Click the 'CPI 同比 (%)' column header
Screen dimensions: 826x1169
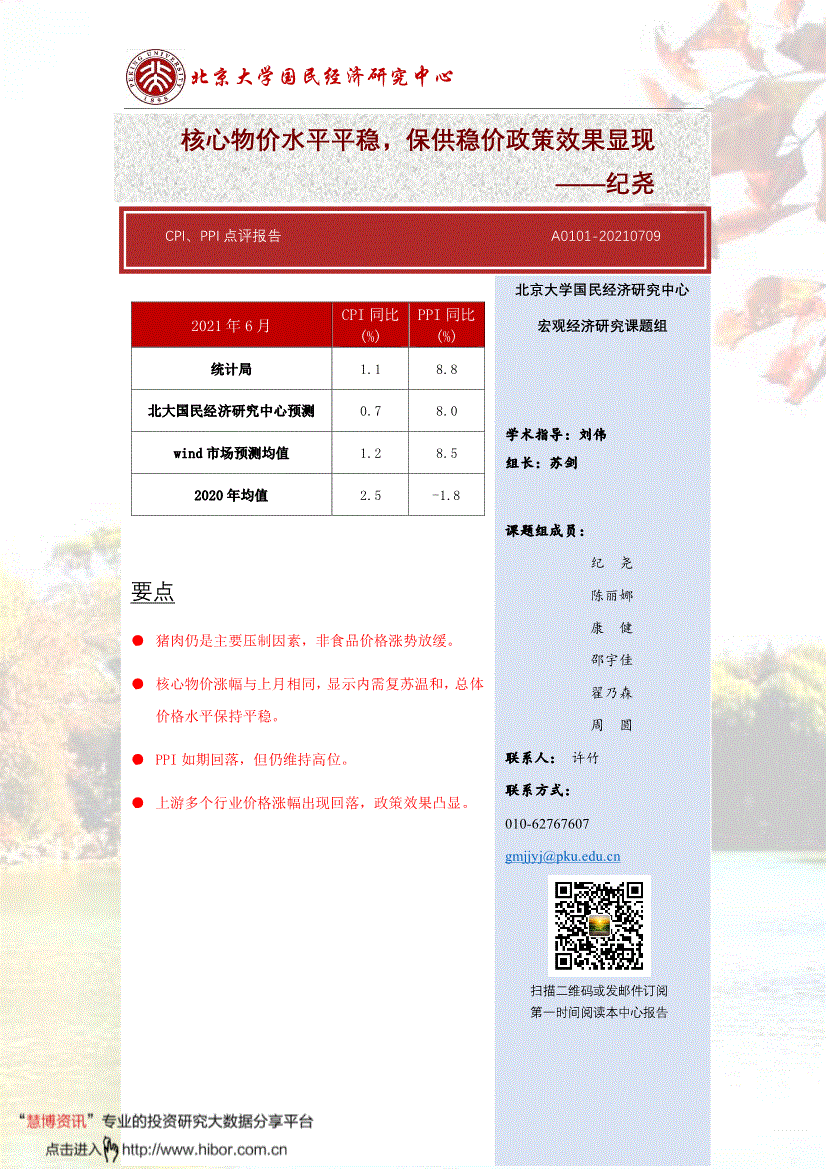[x=371, y=325]
